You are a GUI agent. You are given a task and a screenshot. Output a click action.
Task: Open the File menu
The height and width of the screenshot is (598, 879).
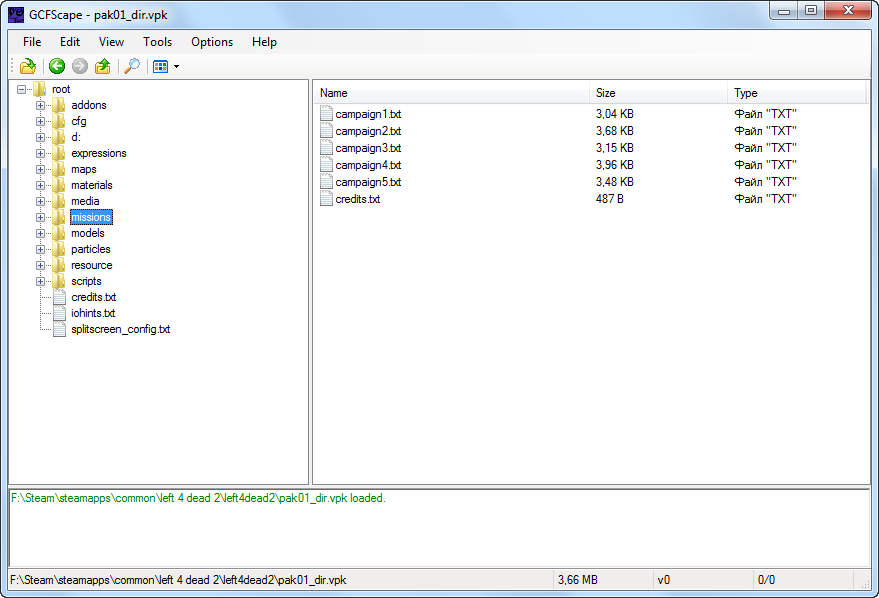(x=32, y=42)
